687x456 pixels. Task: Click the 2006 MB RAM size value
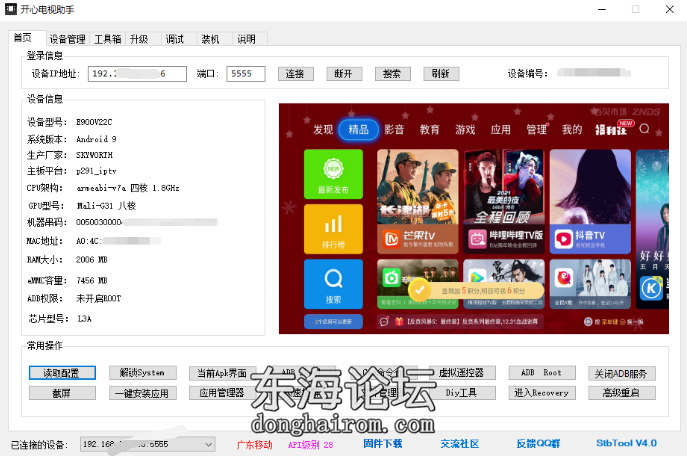coord(92,260)
